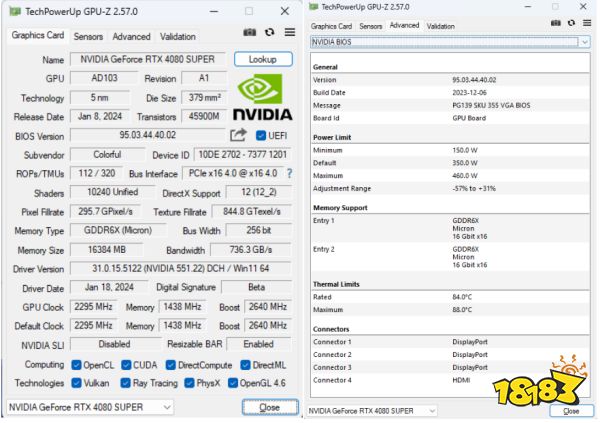Viewport: 600px width, 423px height.
Task: Click the Adjustment Range value -57% to +31%
Action: 474,188
